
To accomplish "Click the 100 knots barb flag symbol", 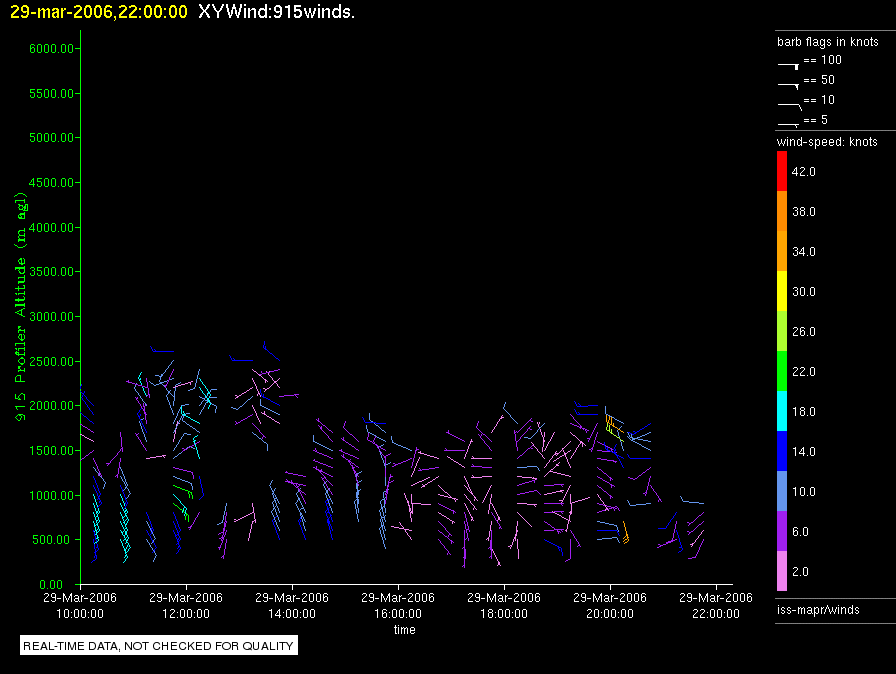I will pyautogui.click(x=788, y=66).
